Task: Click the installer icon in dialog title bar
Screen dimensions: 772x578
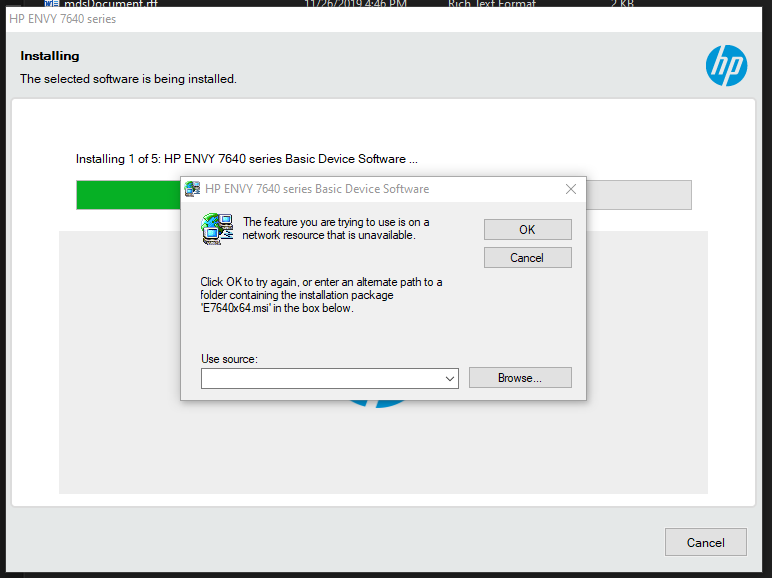Action: pos(192,189)
